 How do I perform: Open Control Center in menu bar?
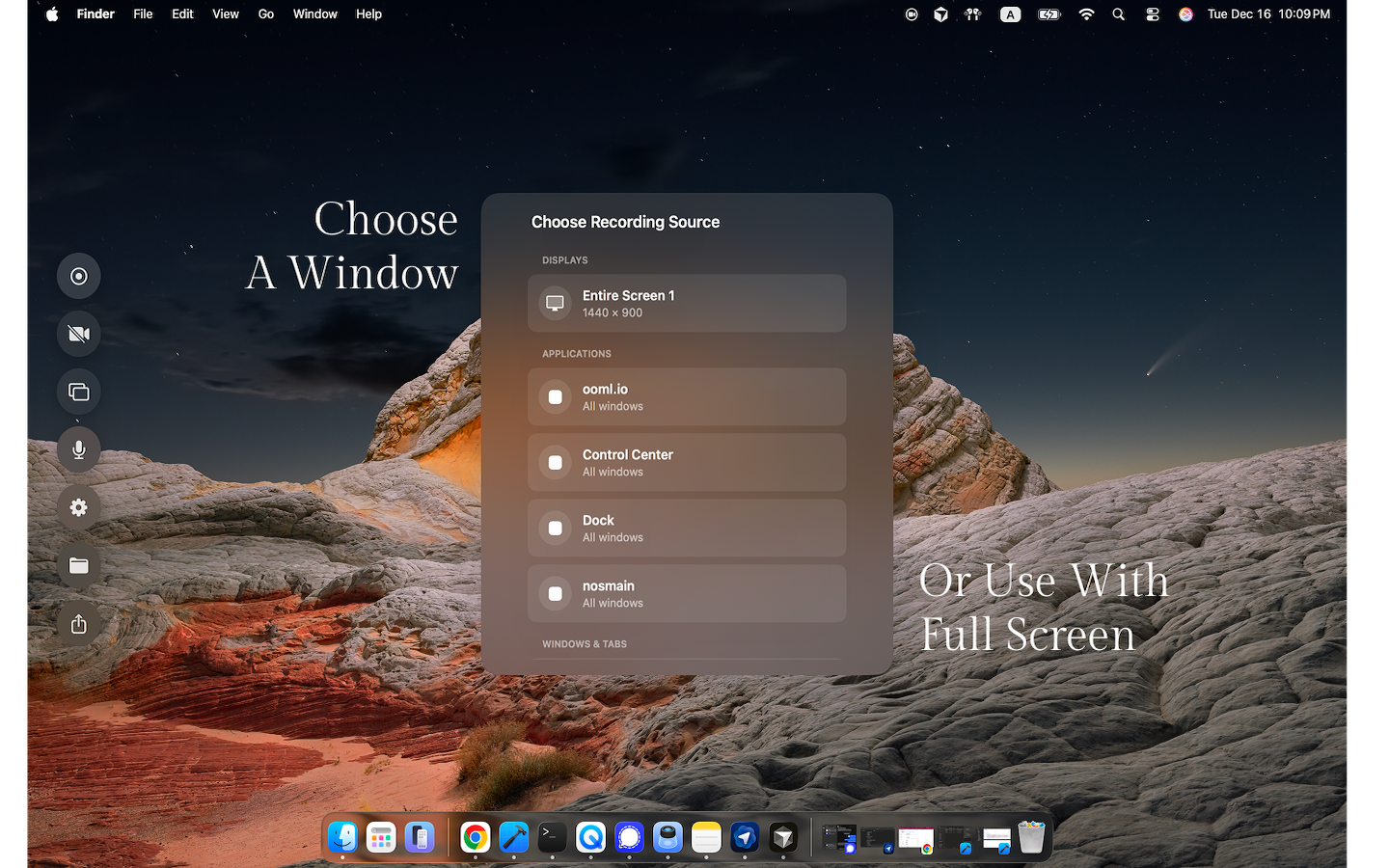pos(1153,14)
